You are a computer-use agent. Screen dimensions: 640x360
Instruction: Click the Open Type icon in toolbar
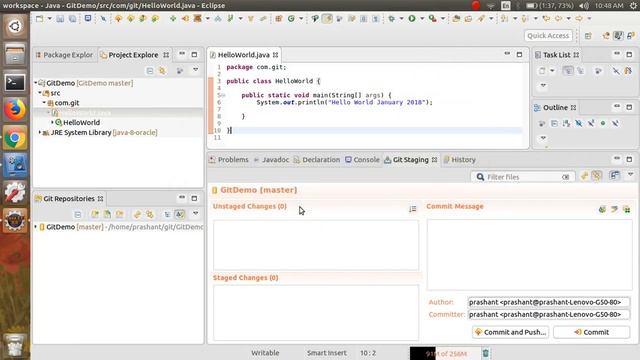pyautogui.click(x=456, y=18)
